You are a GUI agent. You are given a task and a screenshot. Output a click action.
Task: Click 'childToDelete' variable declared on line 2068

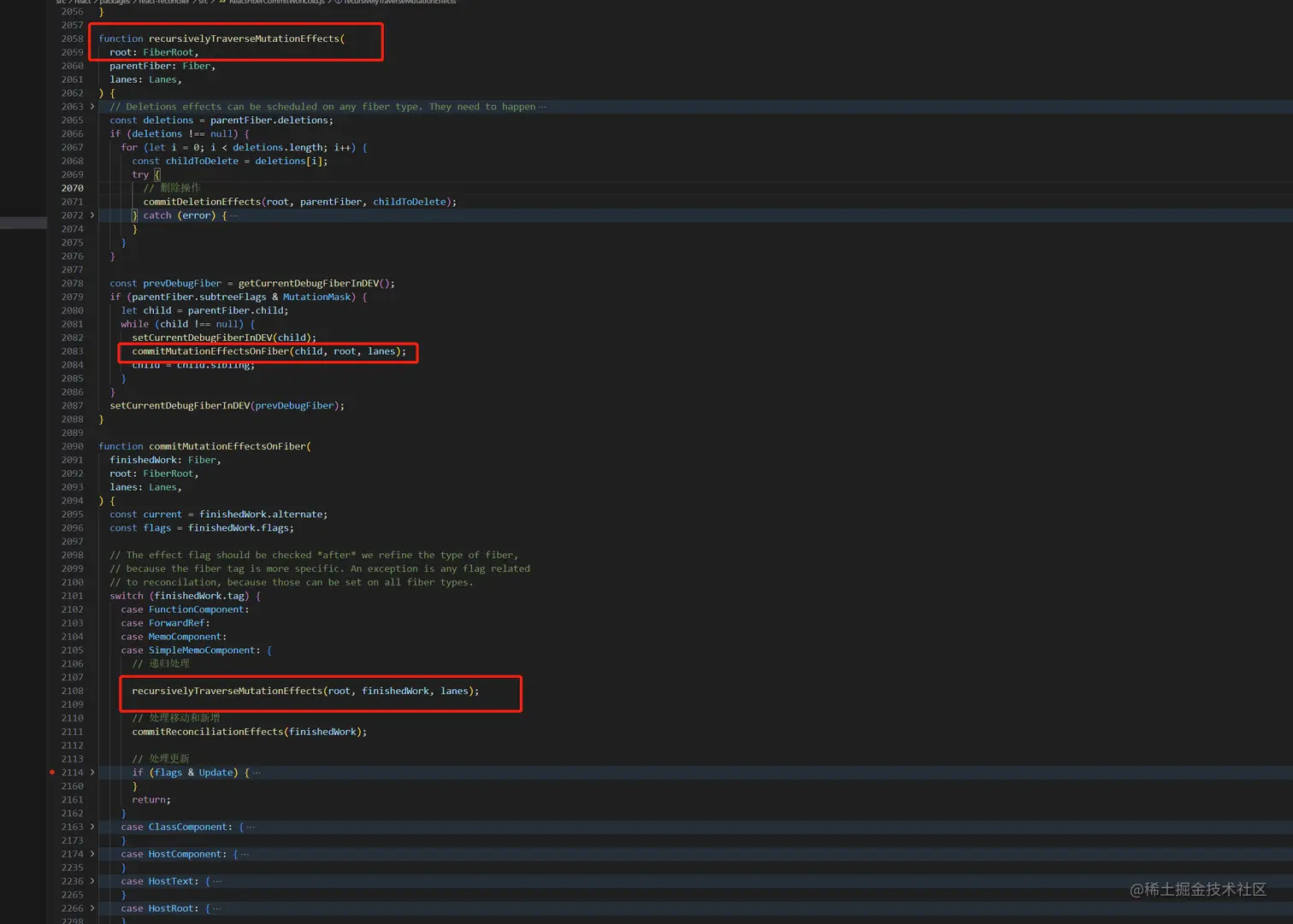(x=202, y=161)
